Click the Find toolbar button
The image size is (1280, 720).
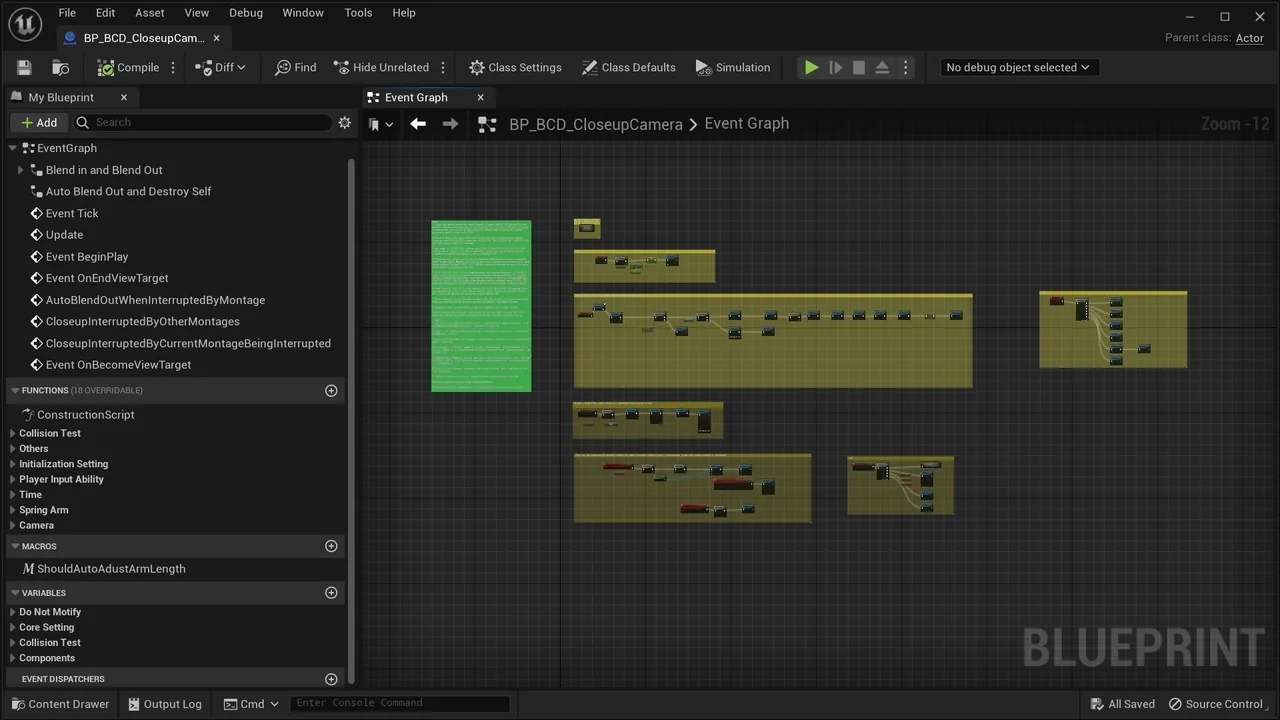296,68
